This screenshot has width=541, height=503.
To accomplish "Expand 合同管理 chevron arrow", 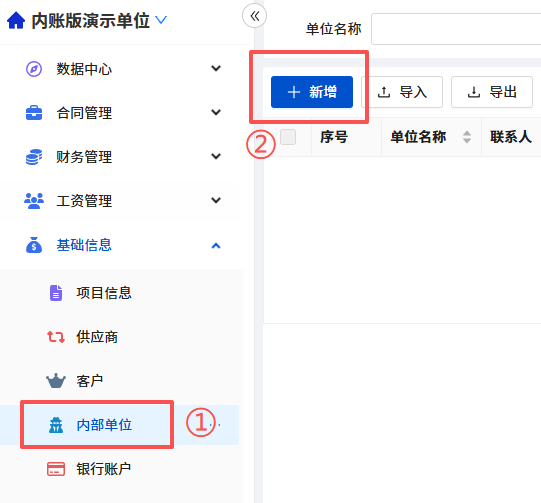I will [x=216, y=112].
